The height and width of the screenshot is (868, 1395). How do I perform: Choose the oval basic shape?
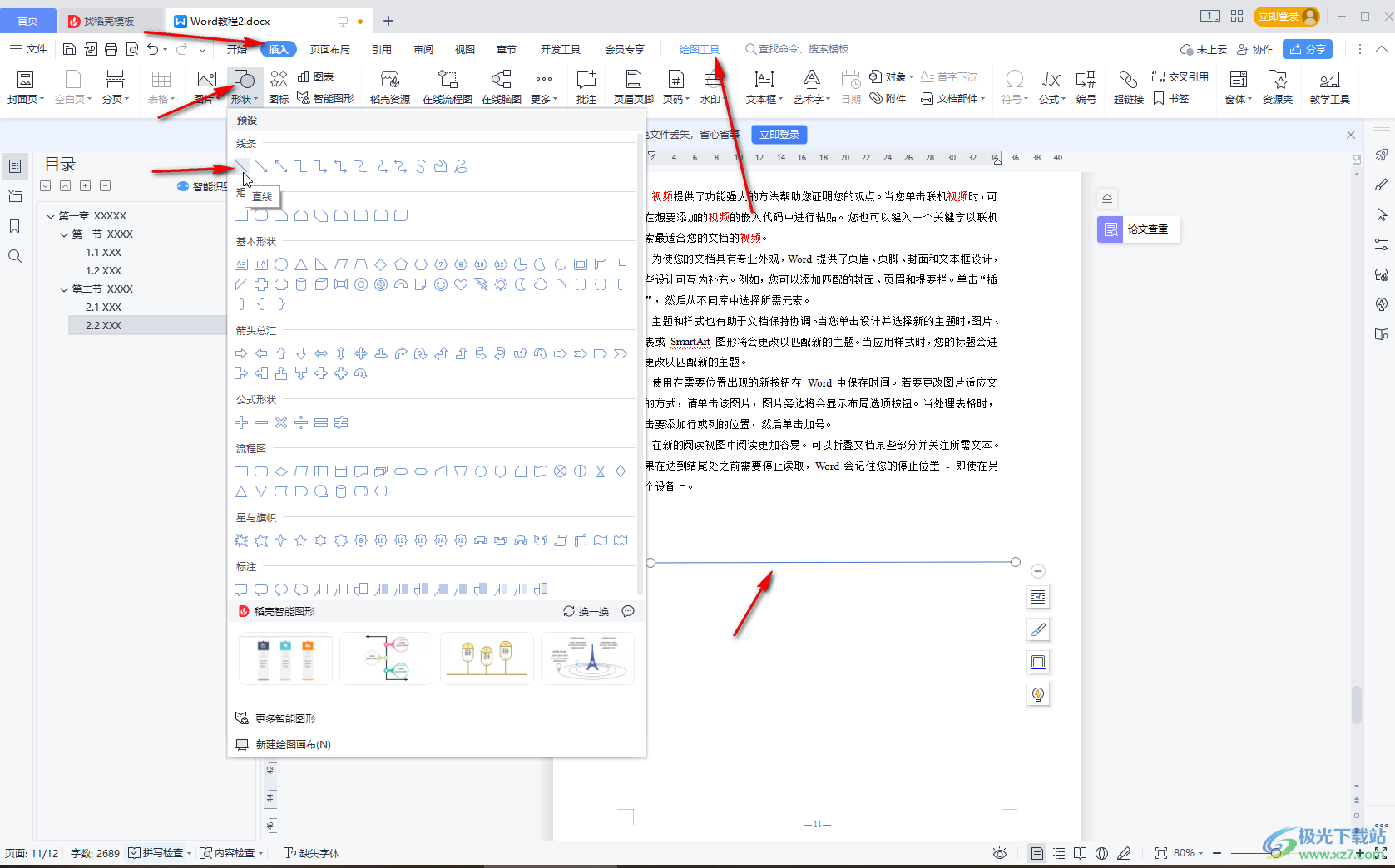point(281,264)
